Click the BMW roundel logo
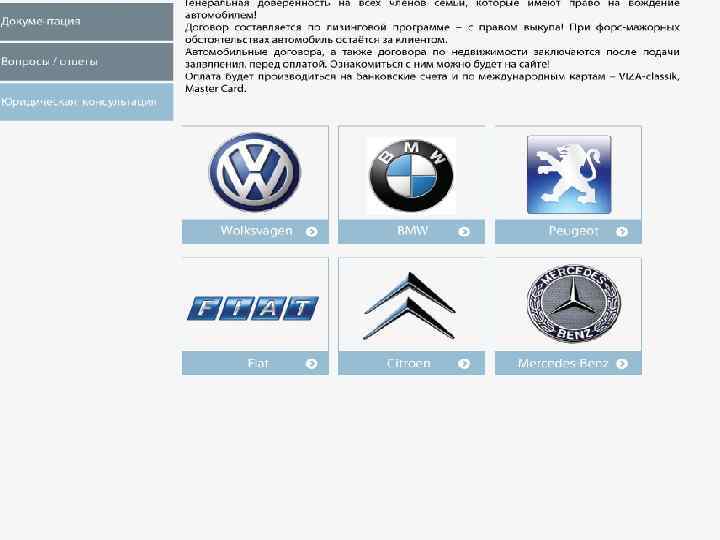The height and width of the screenshot is (540, 720). [x=411, y=176]
